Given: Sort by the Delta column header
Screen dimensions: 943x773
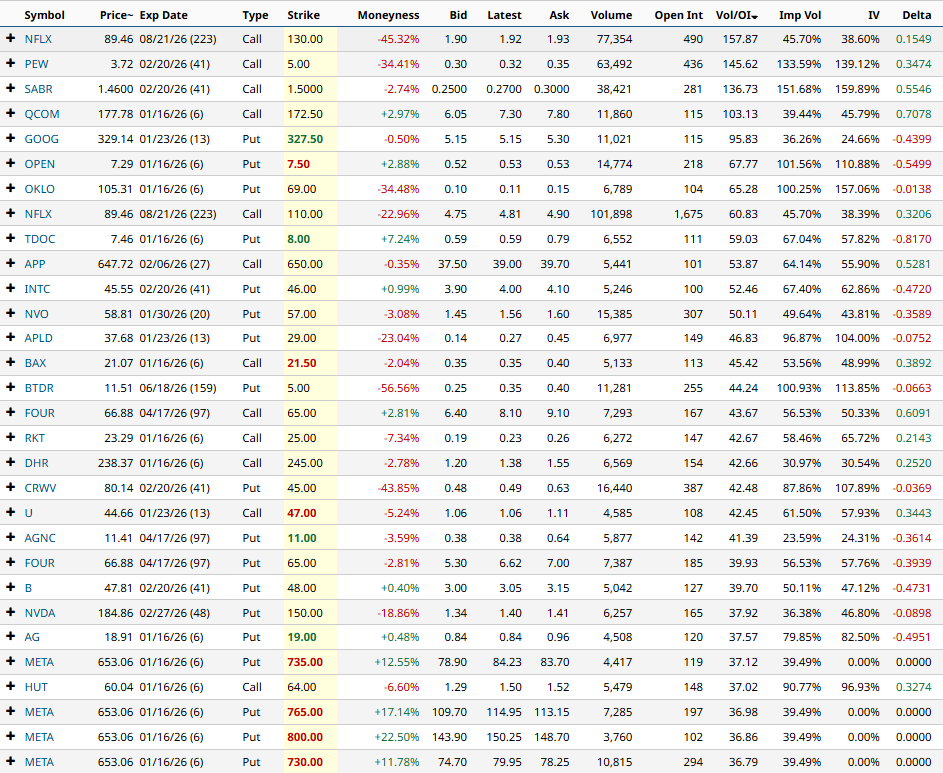Looking at the screenshot, I should [x=917, y=15].
